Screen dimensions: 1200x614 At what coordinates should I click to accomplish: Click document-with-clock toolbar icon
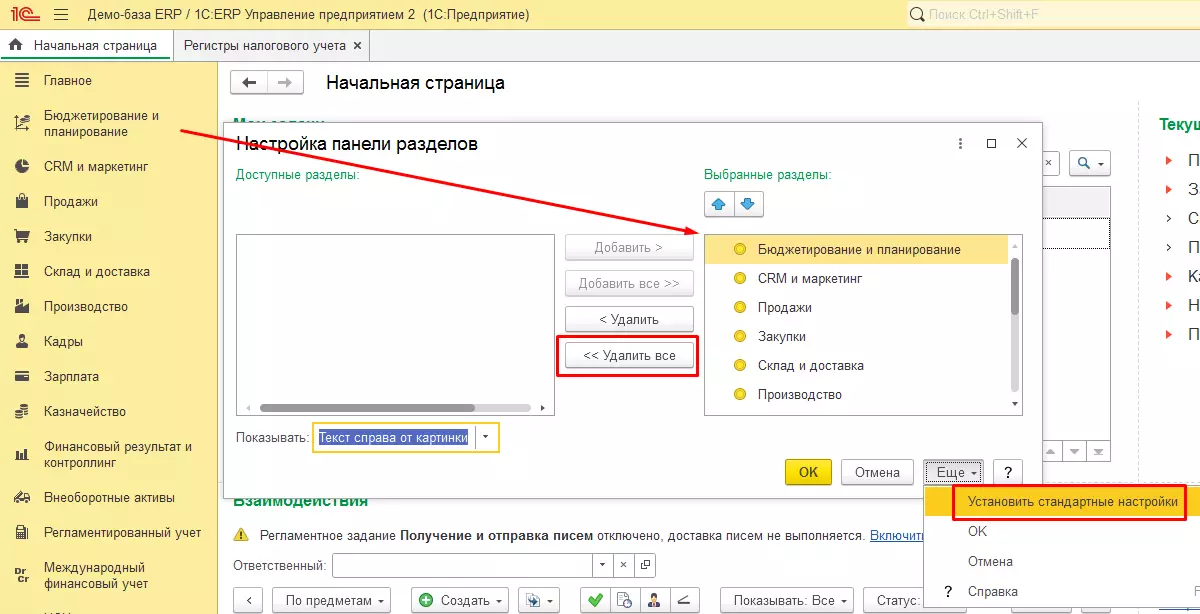625,600
